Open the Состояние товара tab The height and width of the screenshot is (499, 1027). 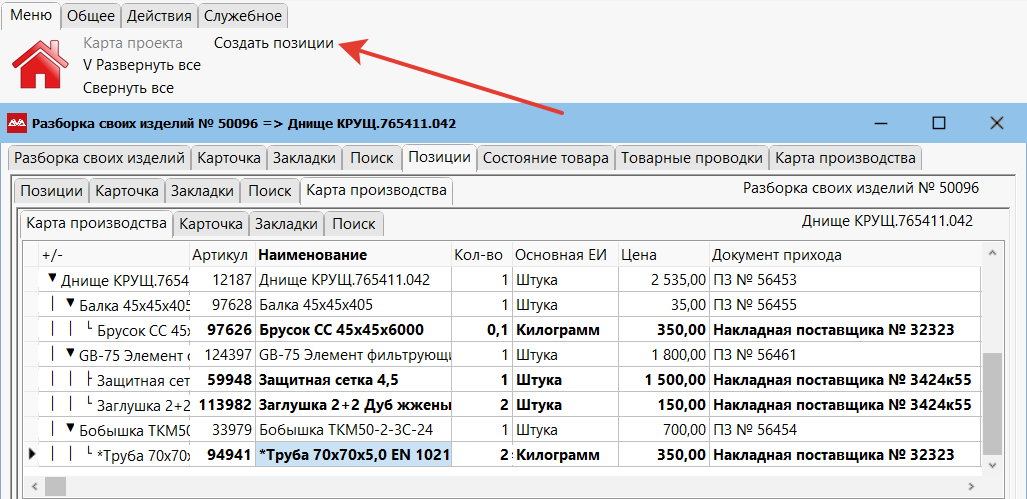[546, 158]
